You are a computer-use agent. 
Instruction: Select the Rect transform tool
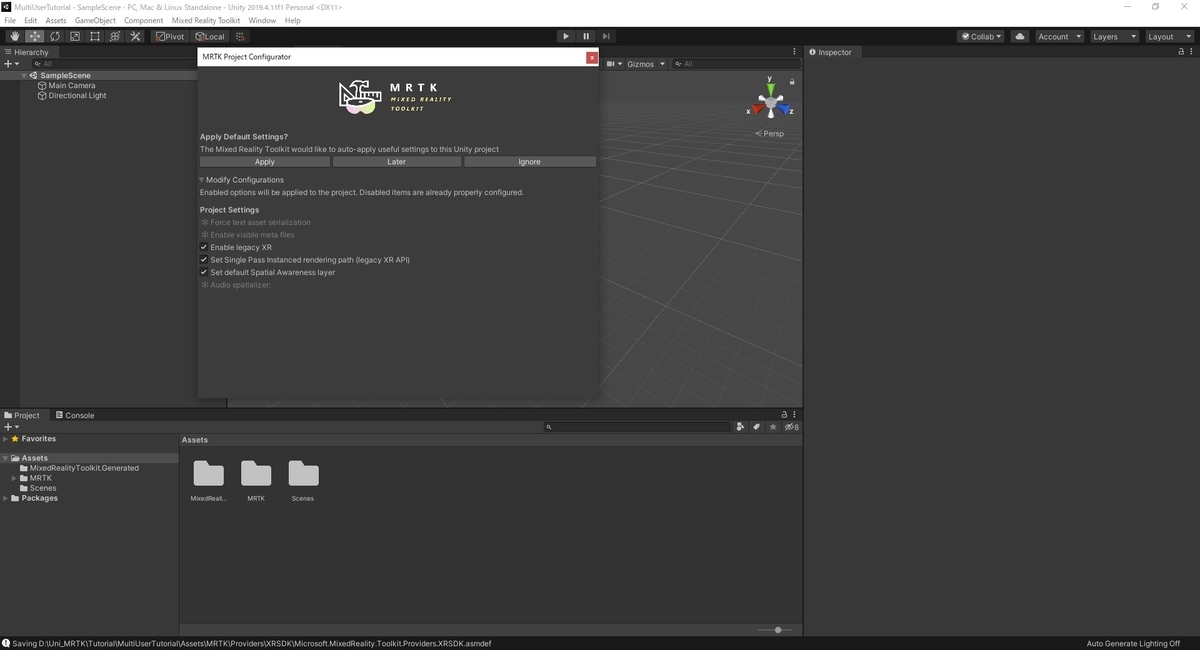tap(94, 36)
